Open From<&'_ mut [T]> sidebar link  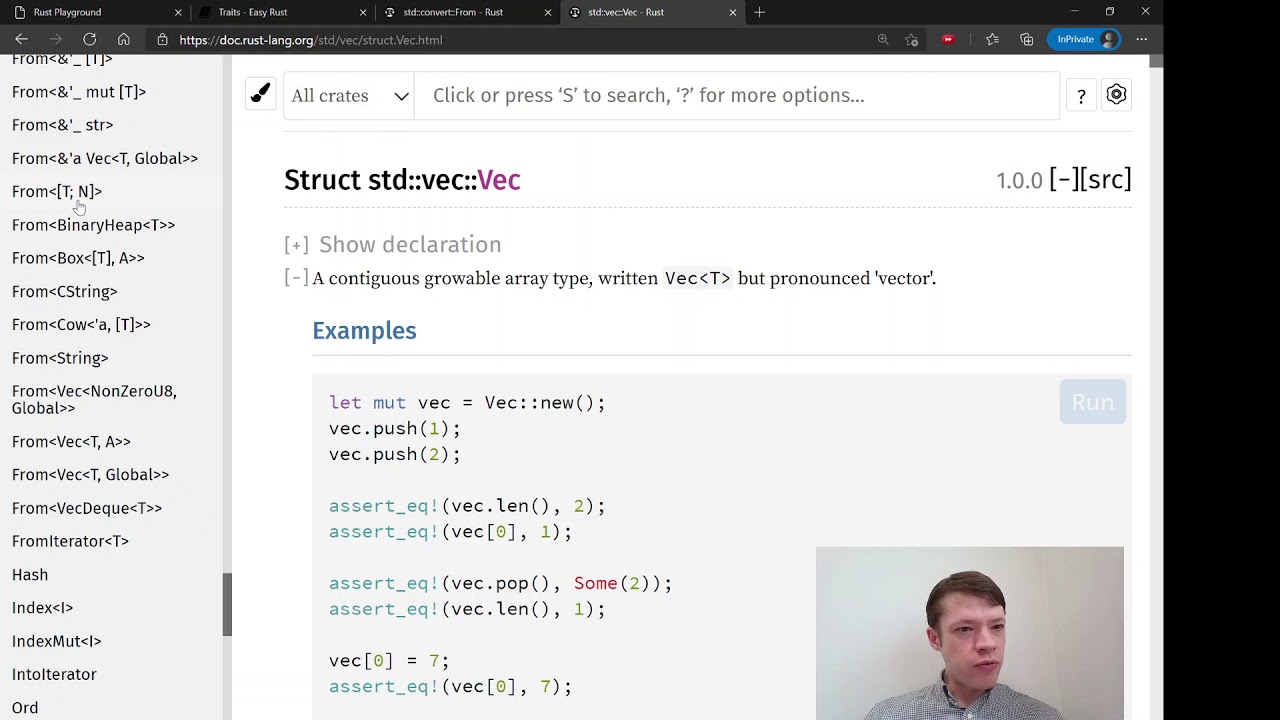coord(79,92)
